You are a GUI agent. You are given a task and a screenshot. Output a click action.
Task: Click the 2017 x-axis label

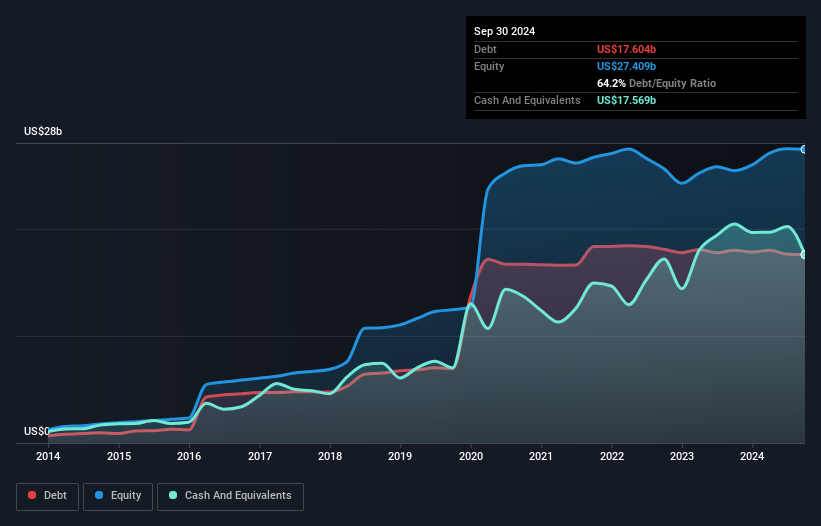click(x=260, y=456)
